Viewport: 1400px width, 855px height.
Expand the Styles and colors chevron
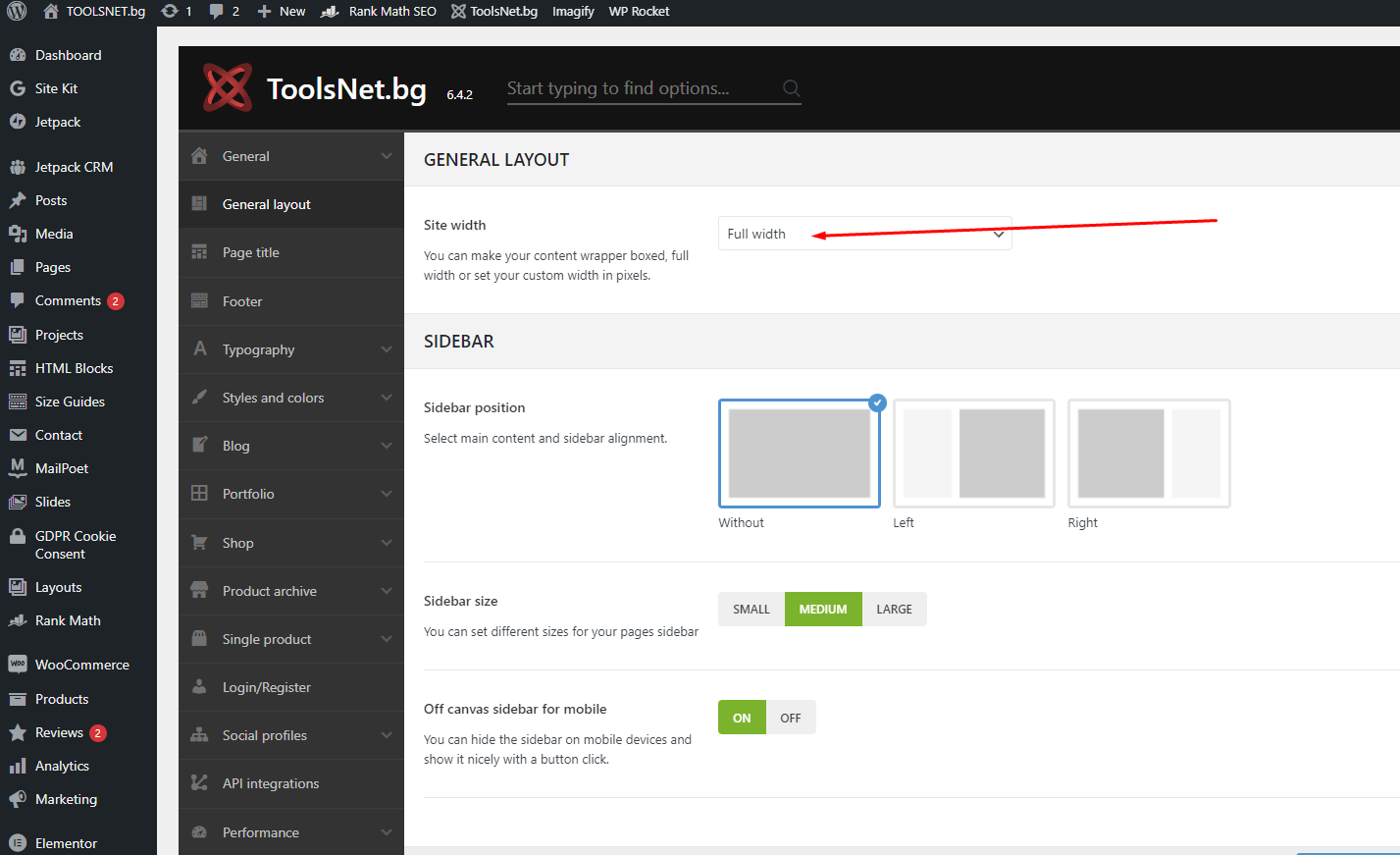[387, 398]
